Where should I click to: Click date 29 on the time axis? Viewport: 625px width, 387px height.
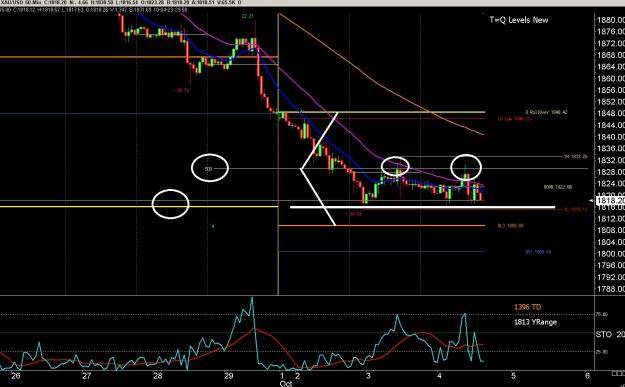pyautogui.click(x=228, y=375)
